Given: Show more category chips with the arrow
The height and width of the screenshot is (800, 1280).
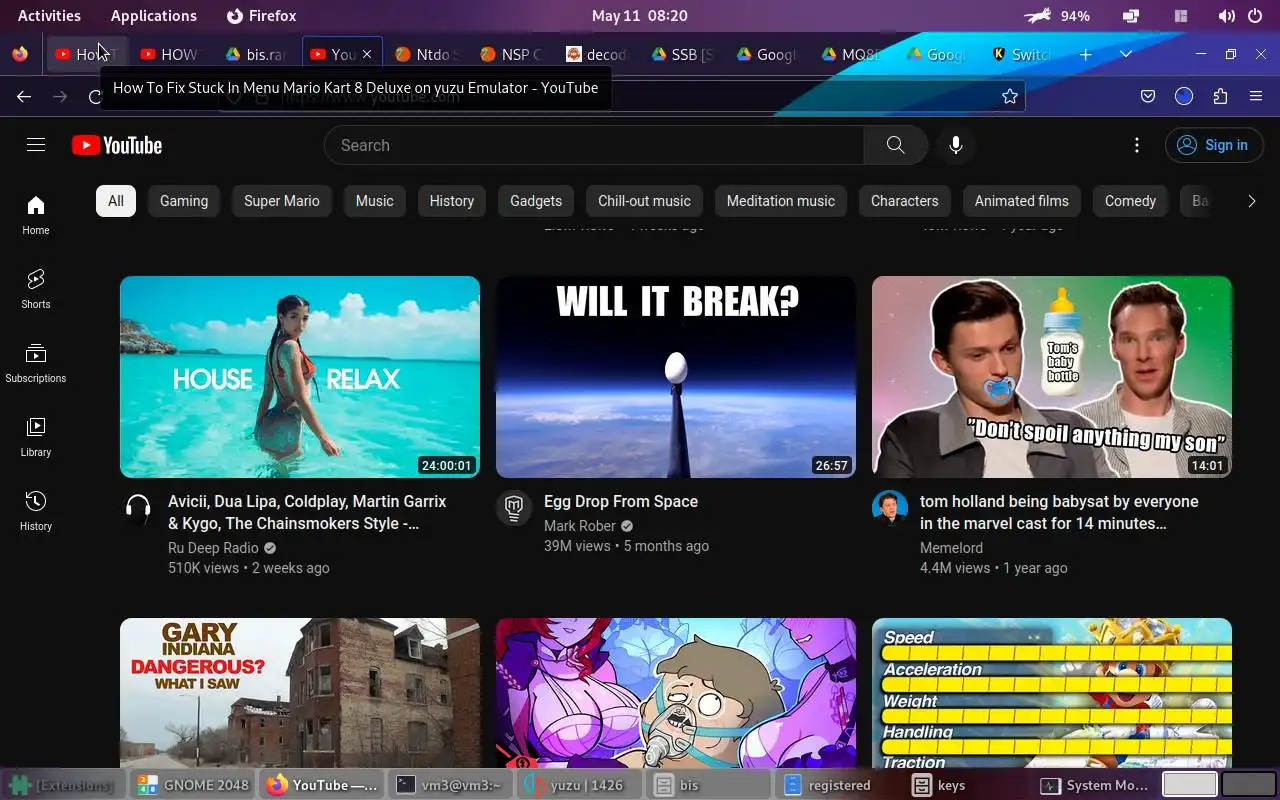Looking at the screenshot, I should pos(1251,201).
